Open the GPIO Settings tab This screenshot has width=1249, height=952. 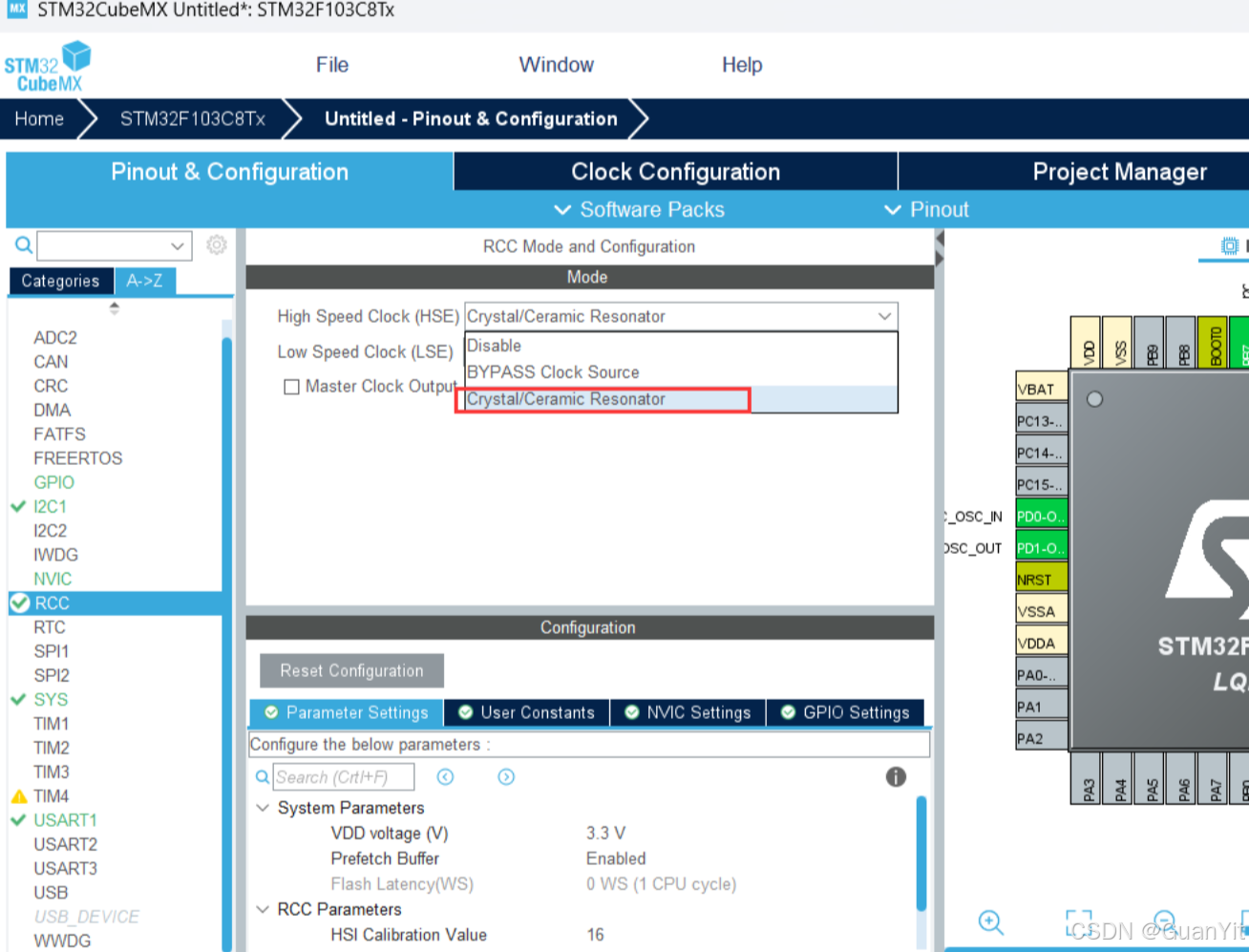click(846, 712)
